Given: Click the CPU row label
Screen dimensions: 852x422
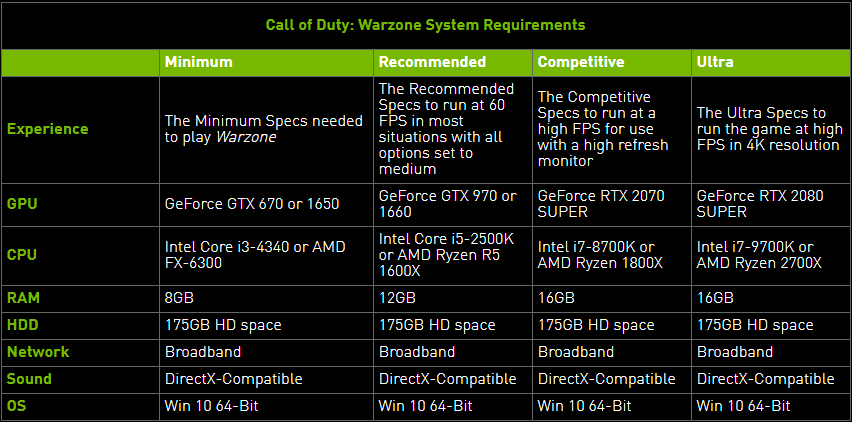Looking at the screenshot, I should [24, 253].
